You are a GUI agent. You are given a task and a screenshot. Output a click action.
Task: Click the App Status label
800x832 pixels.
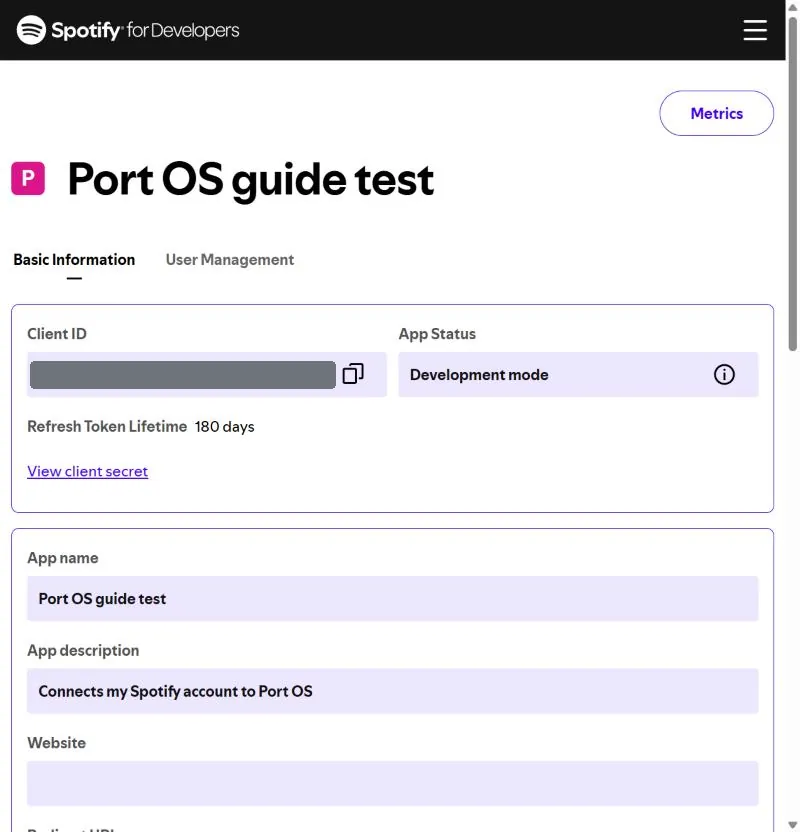pyautogui.click(x=437, y=334)
